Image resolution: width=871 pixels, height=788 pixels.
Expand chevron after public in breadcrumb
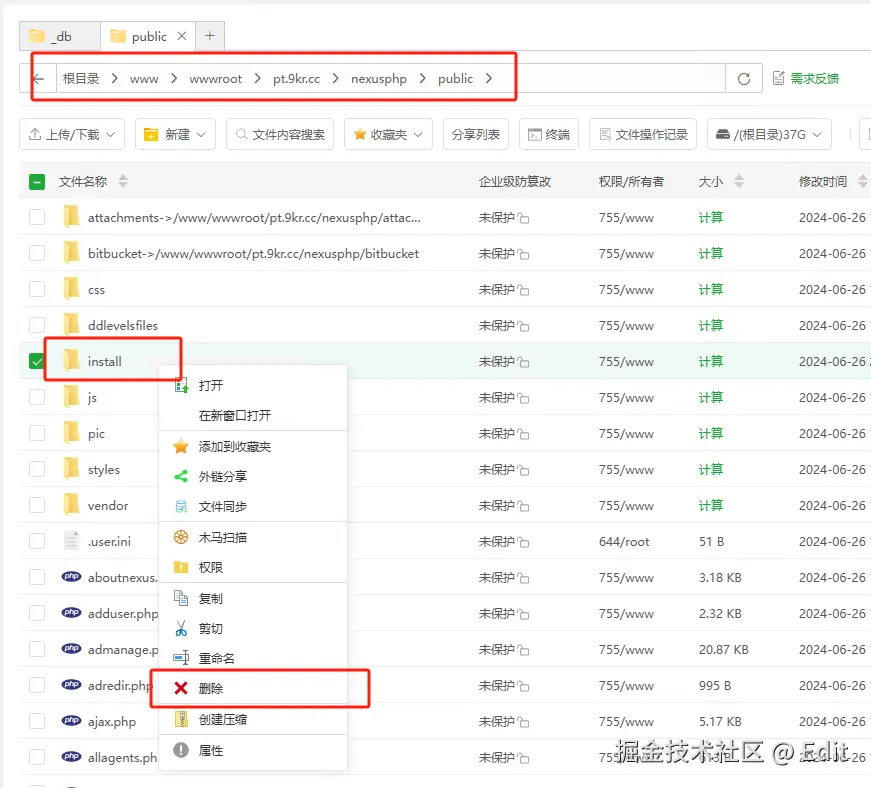click(489, 78)
